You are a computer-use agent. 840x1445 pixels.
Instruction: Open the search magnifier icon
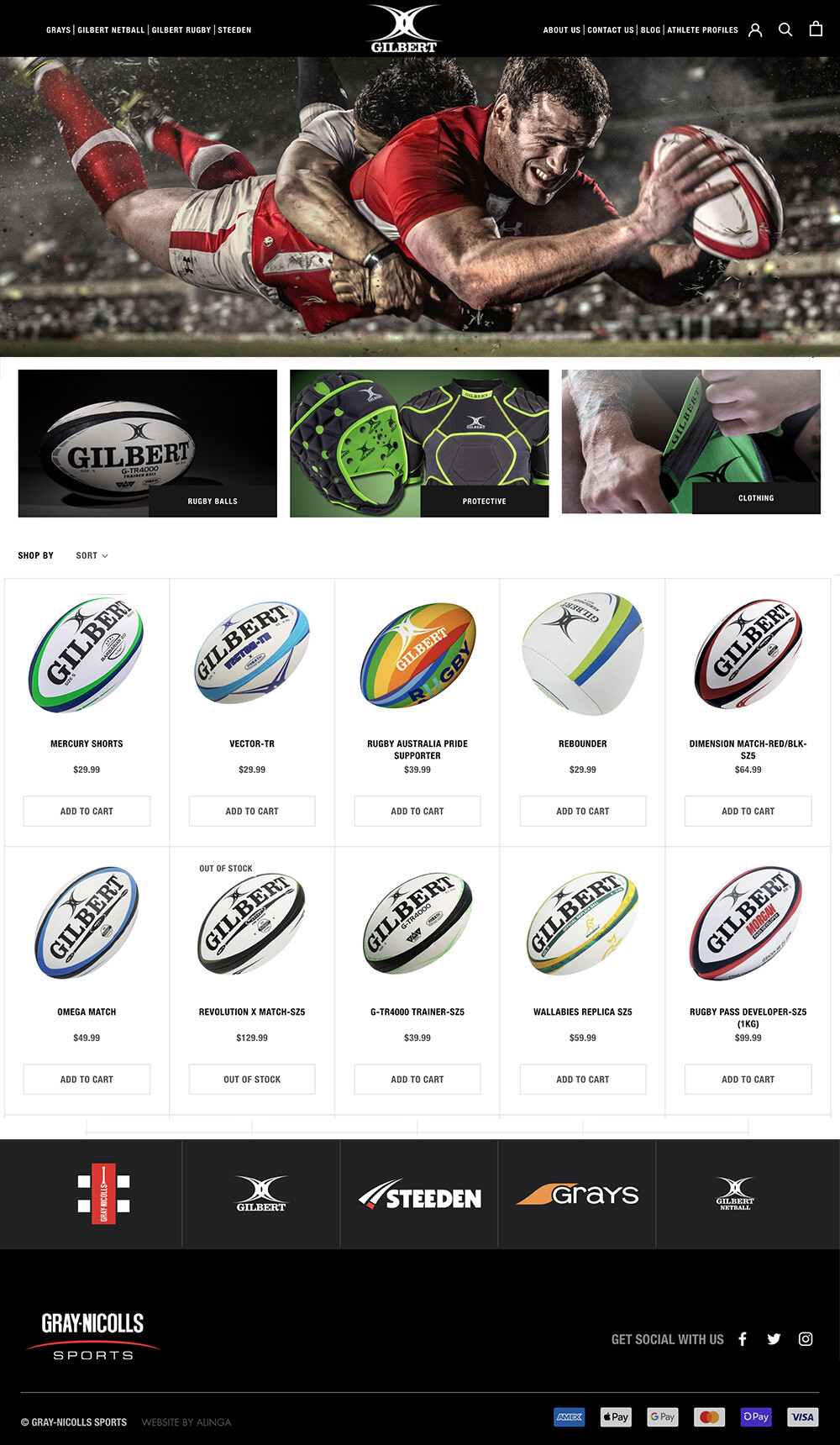coord(785,29)
